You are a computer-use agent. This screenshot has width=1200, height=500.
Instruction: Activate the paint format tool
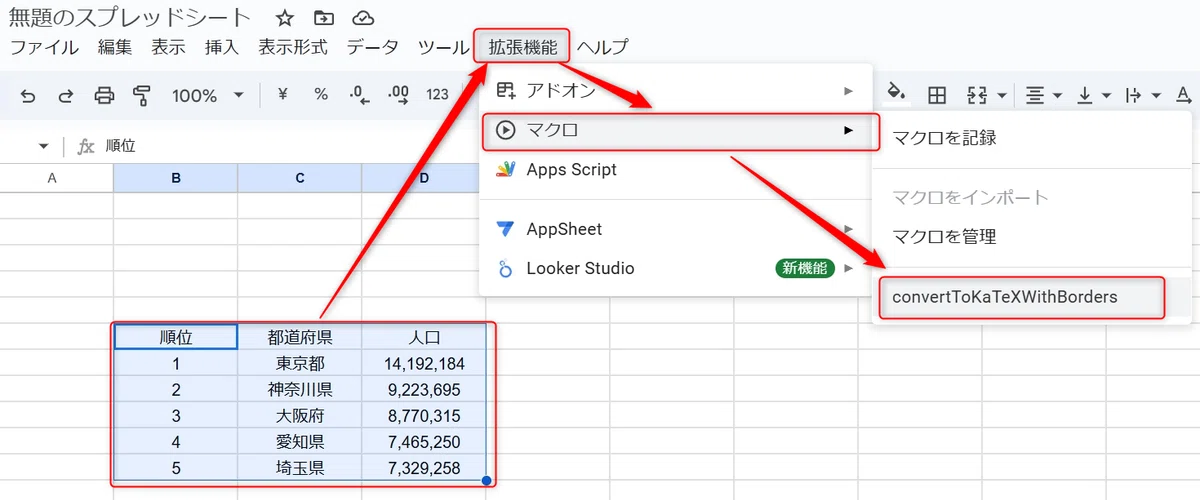pos(141,95)
